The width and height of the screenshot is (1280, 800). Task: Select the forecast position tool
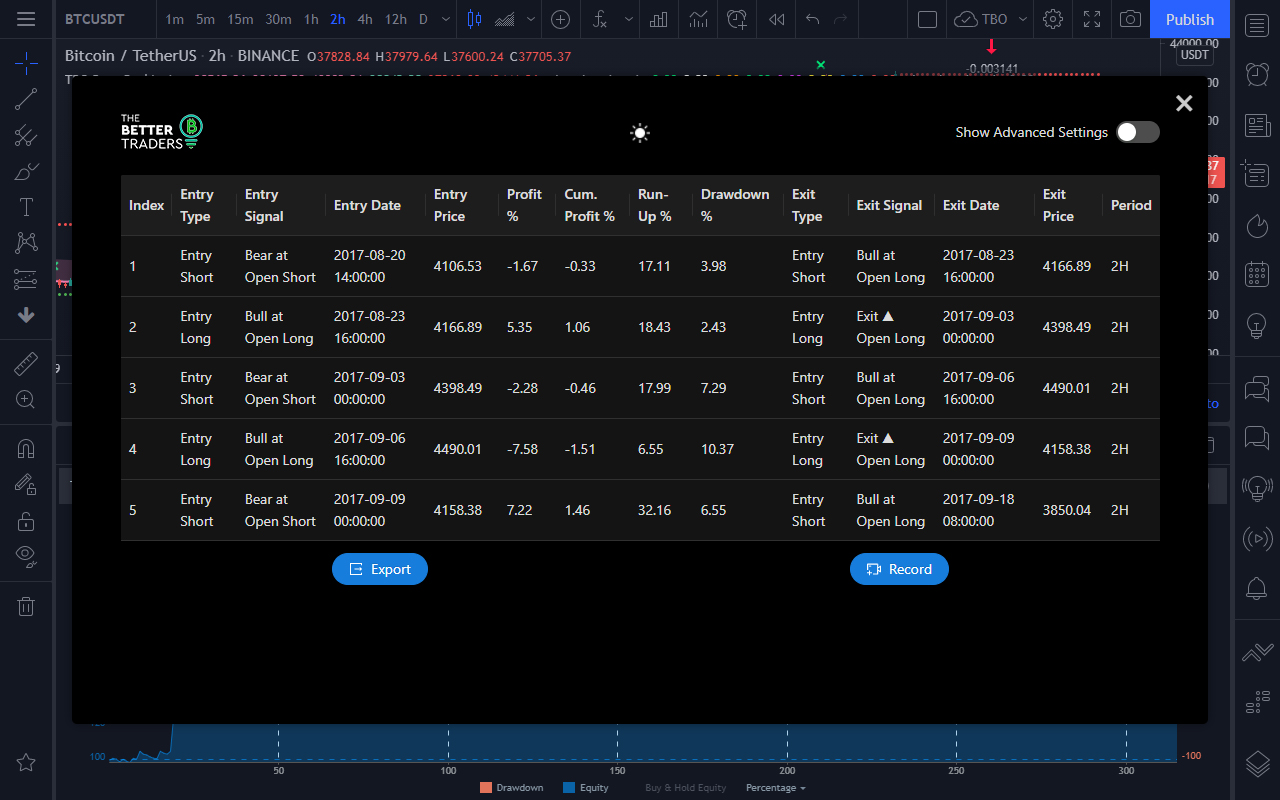pos(26,279)
